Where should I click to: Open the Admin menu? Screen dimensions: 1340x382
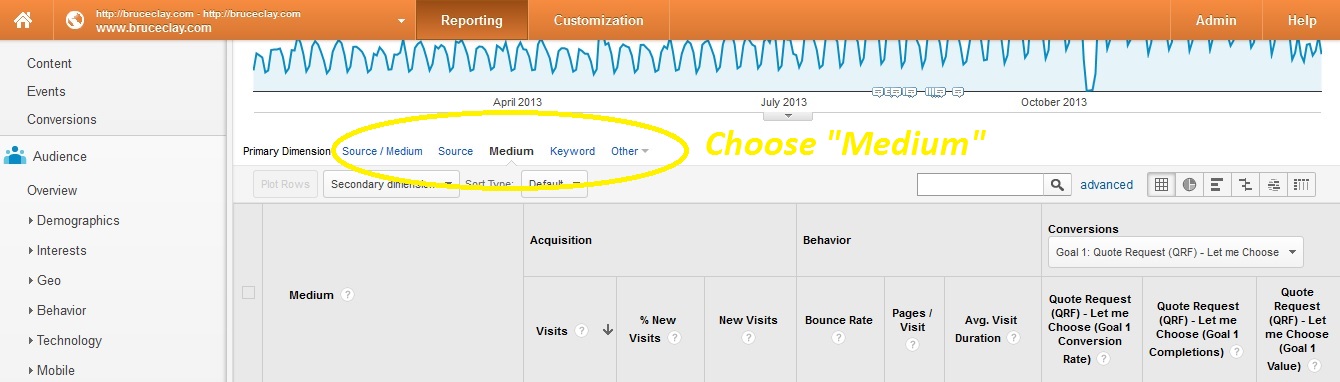tap(1216, 20)
